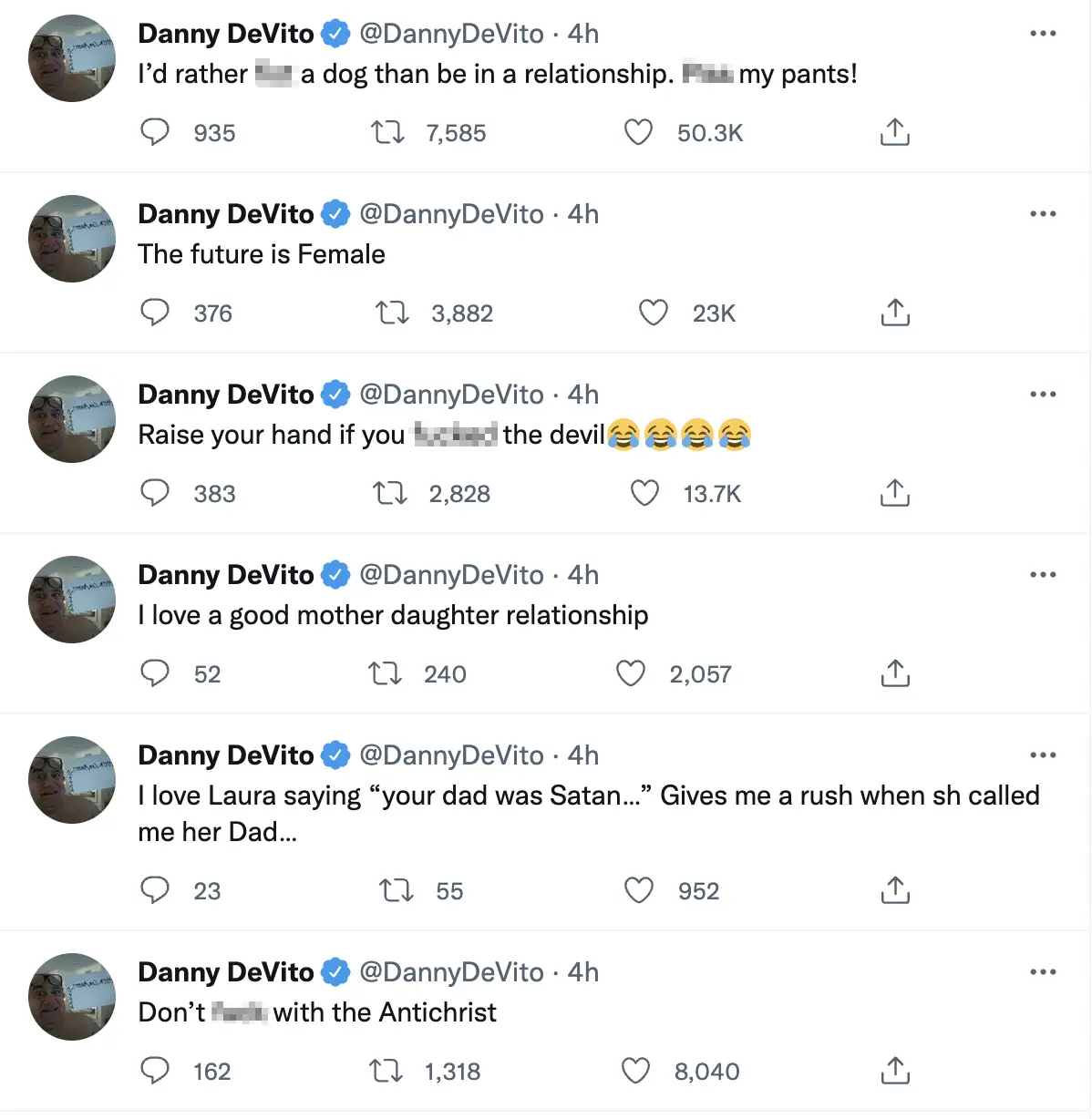The height and width of the screenshot is (1119, 1092).
Task: Reply to the tweet with 935 comments
Action: (x=155, y=133)
